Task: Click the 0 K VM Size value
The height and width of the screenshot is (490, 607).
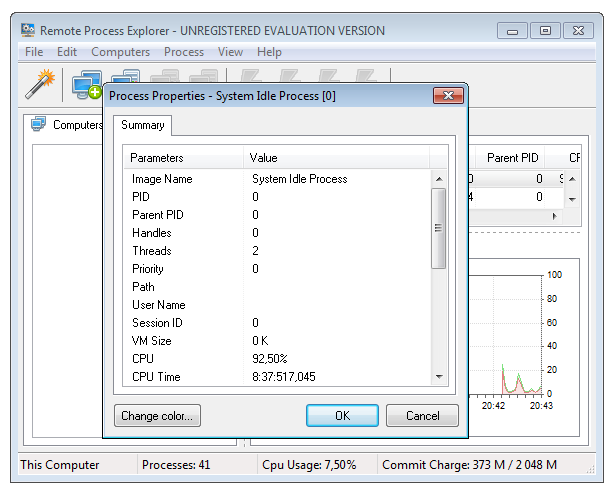Action: 260,341
